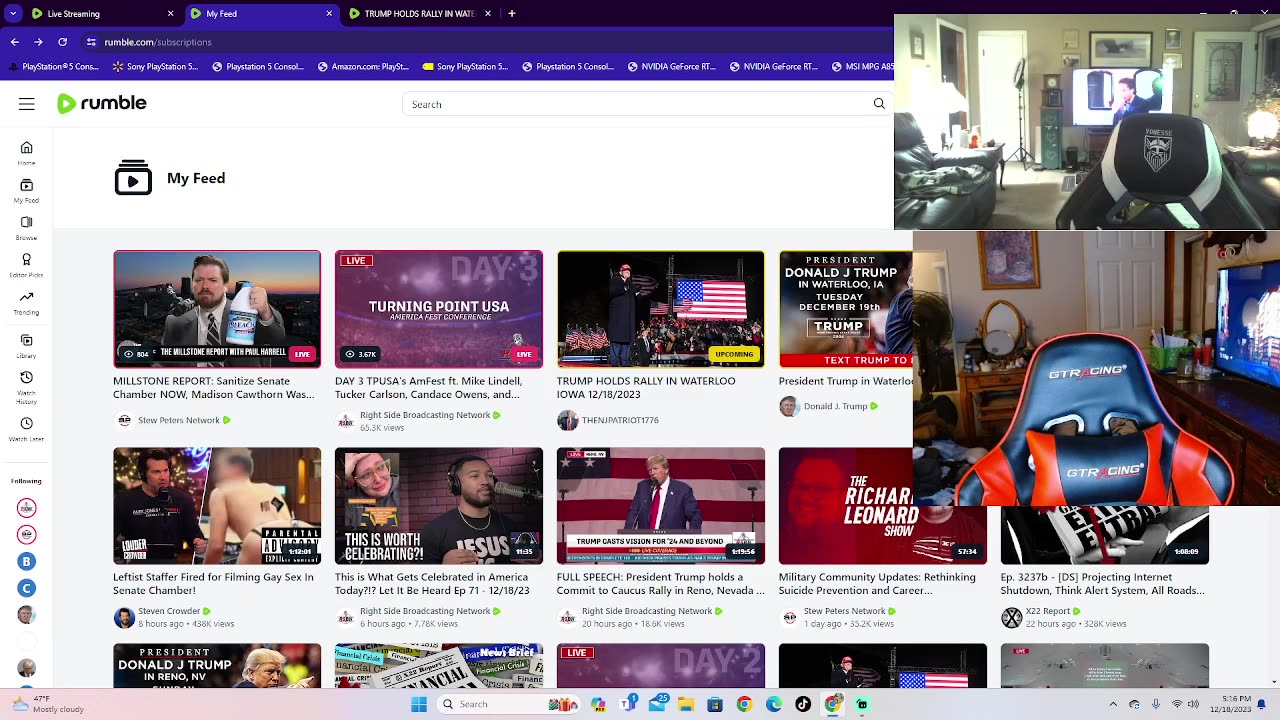Open Trending in the sidebar
The height and width of the screenshot is (720, 1280).
(x=27, y=303)
